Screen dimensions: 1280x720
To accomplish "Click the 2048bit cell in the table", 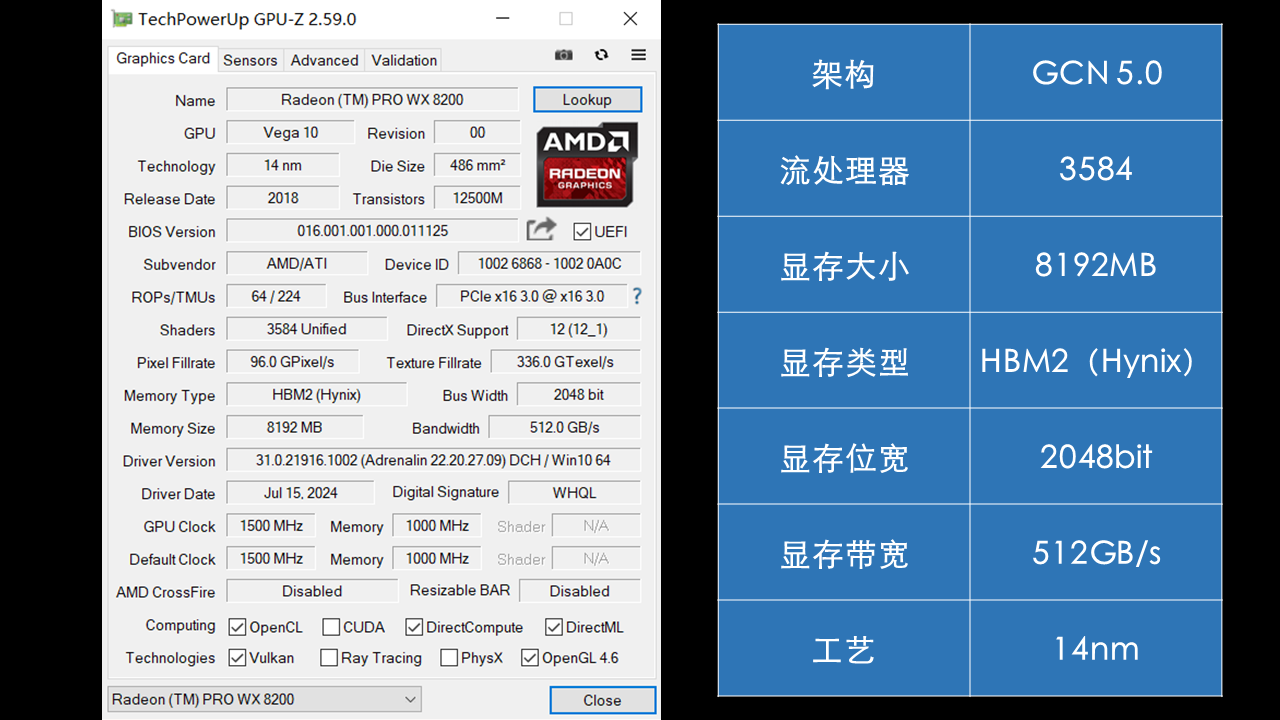I will 1096,456.
